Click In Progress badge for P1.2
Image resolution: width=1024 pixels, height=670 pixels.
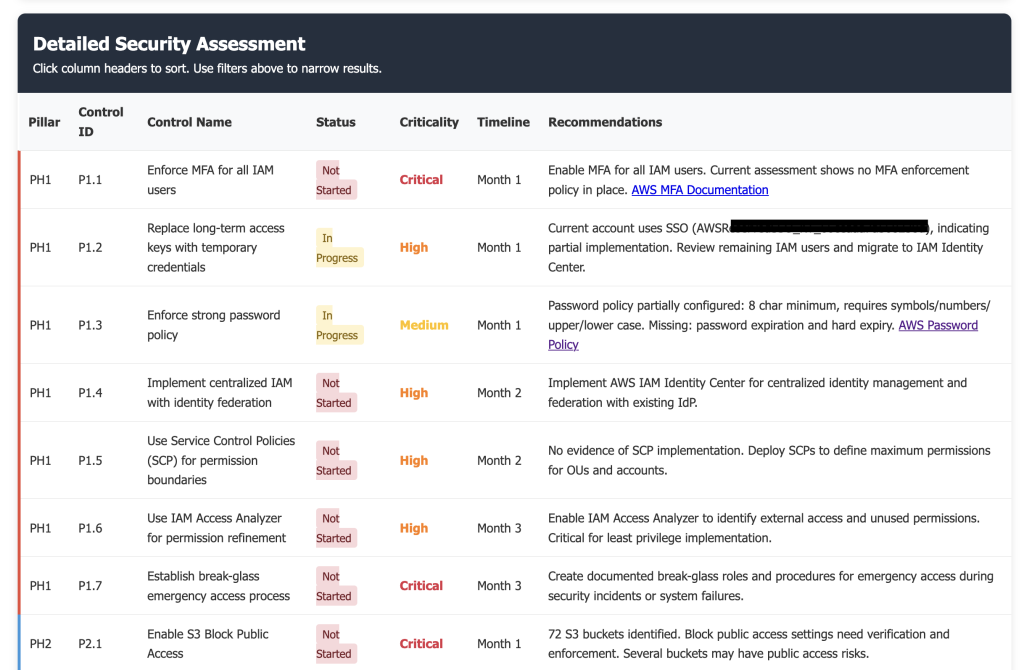[x=336, y=248]
